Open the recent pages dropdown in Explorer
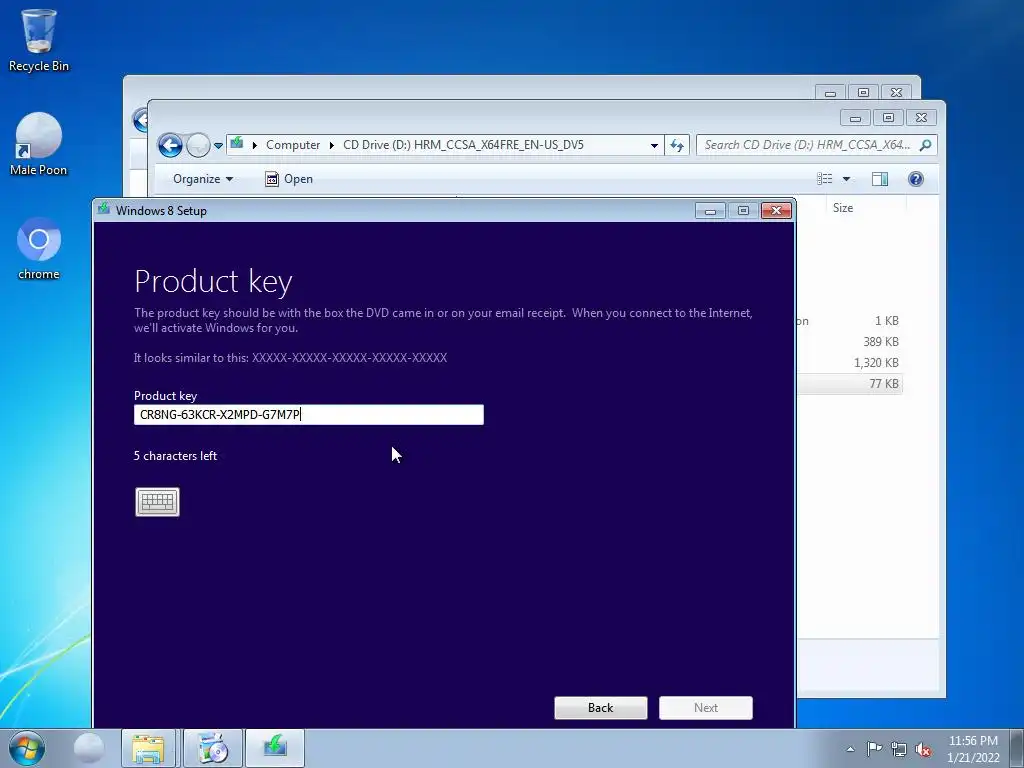 (218, 146)
